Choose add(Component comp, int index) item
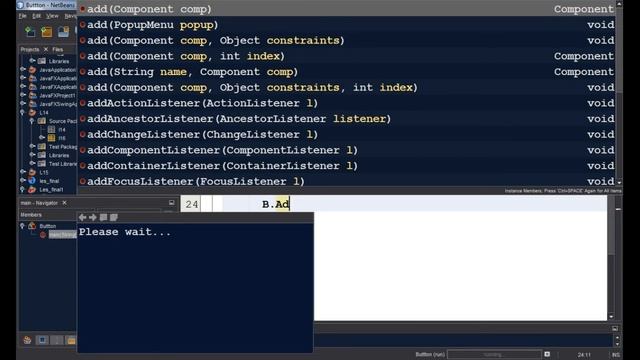 tap(347, 56)
